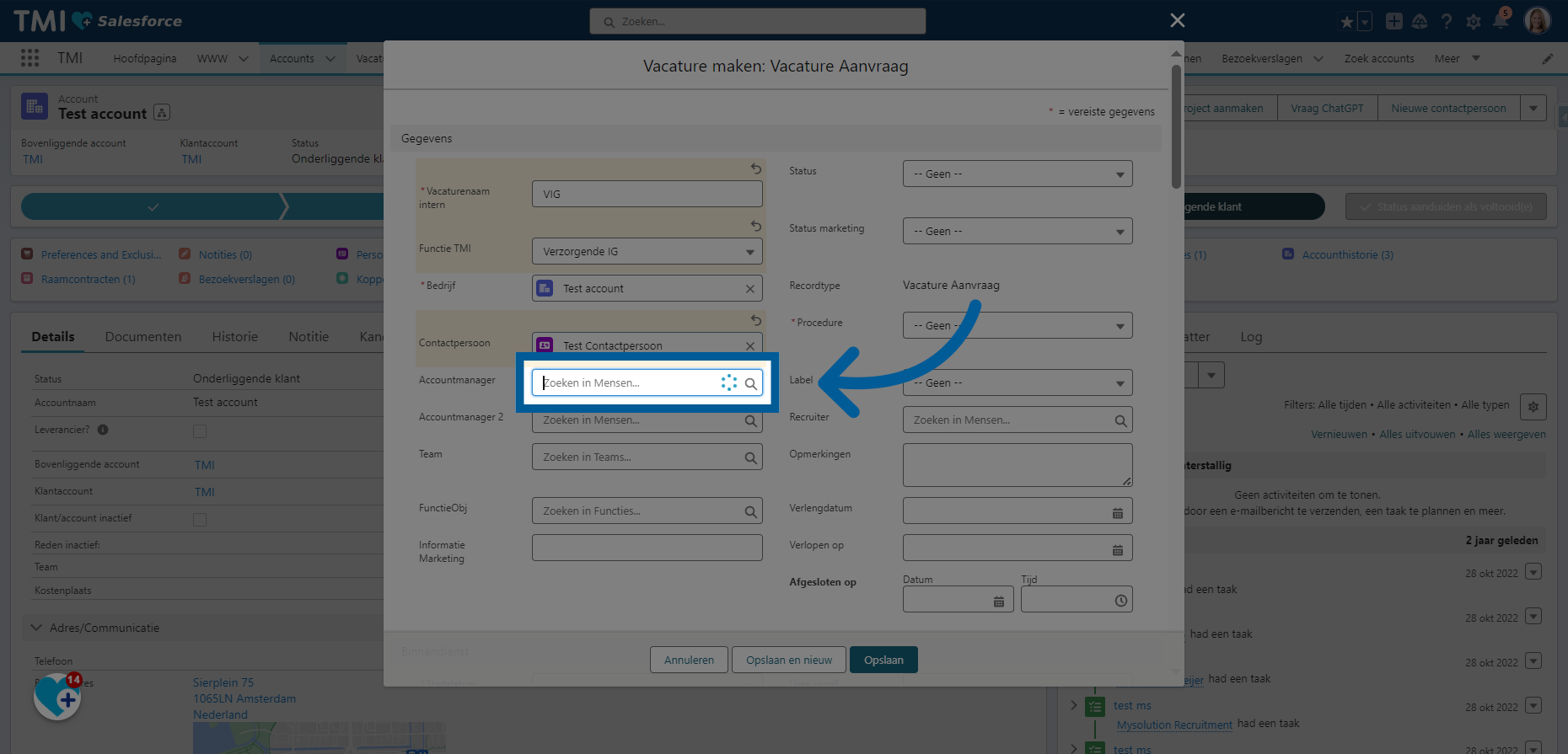Clear the Test Contactpersoon selection
Screen dimensions: 1568x754
[750, 345]
